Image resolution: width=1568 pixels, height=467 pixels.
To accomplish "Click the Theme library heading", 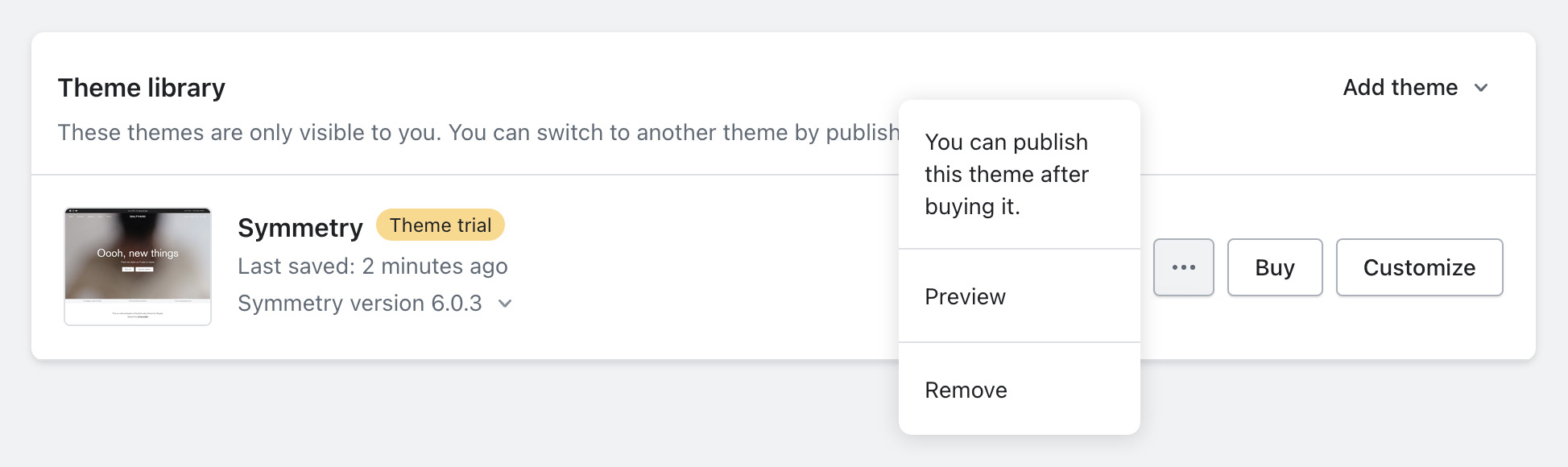I will click(x=141, y=87).
